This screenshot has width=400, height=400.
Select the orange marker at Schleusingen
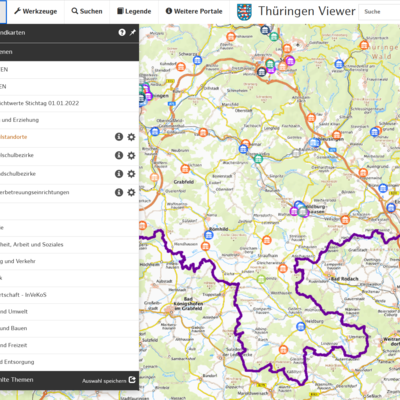[337, 135]
